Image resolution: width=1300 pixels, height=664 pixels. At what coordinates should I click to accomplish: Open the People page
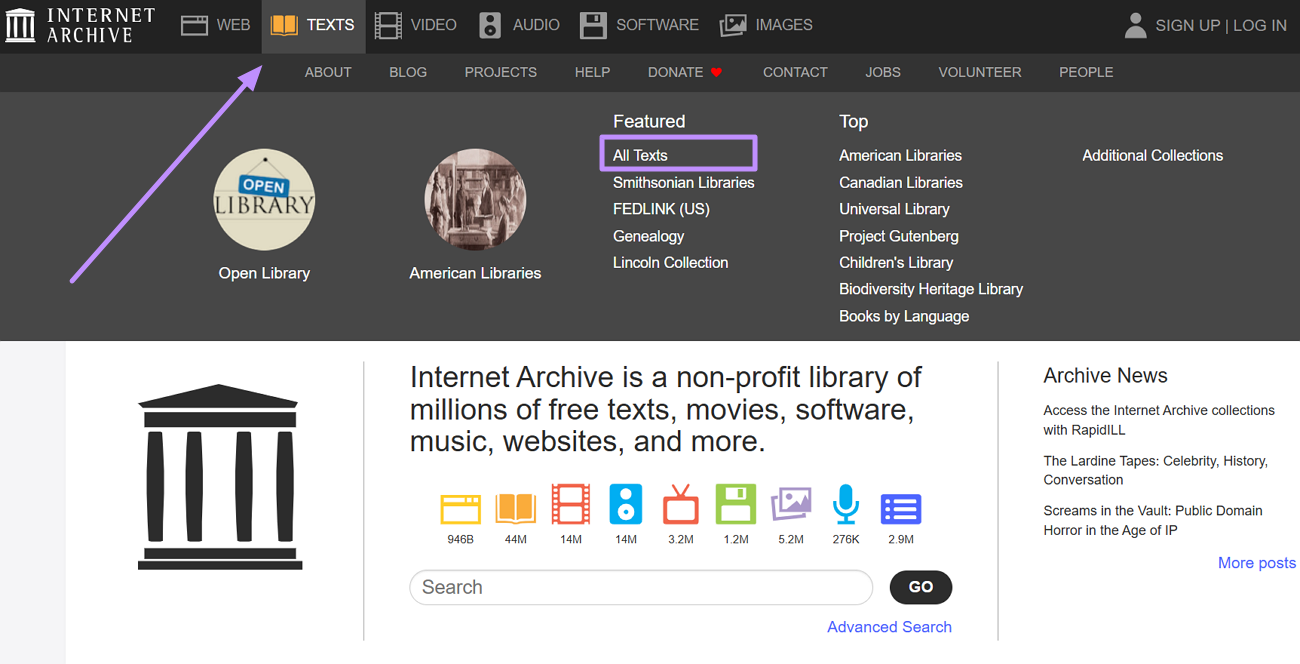(x=1086, y=72)
